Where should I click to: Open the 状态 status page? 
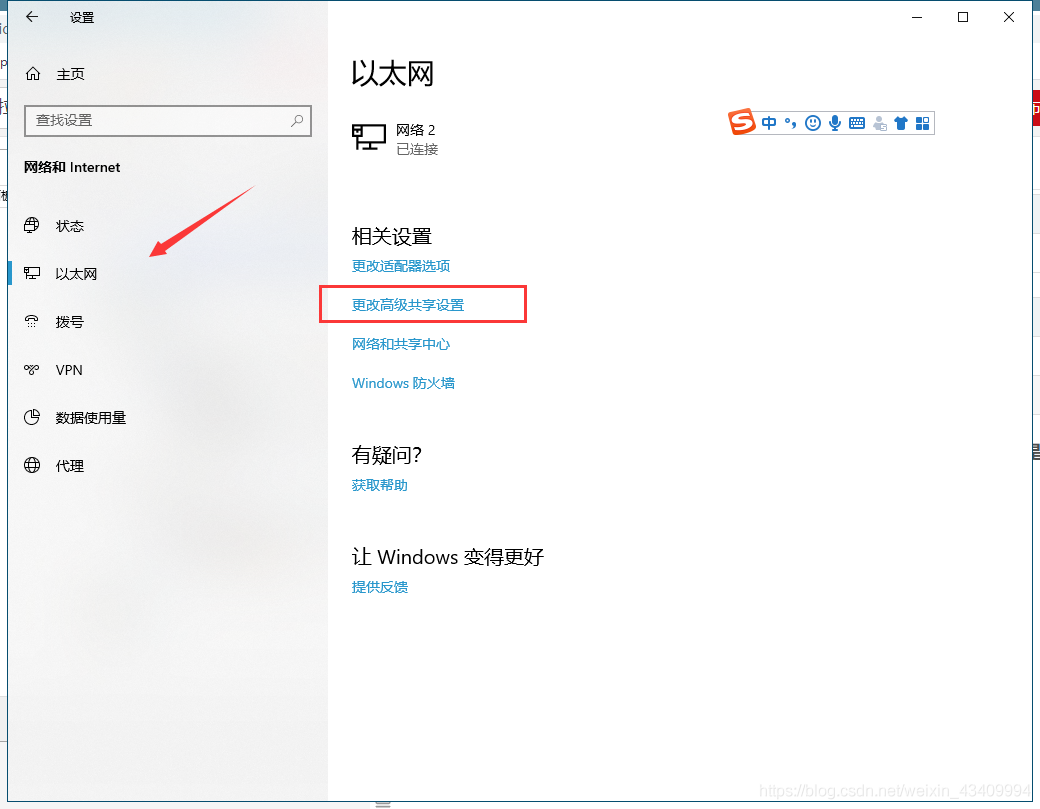(70, 226)
